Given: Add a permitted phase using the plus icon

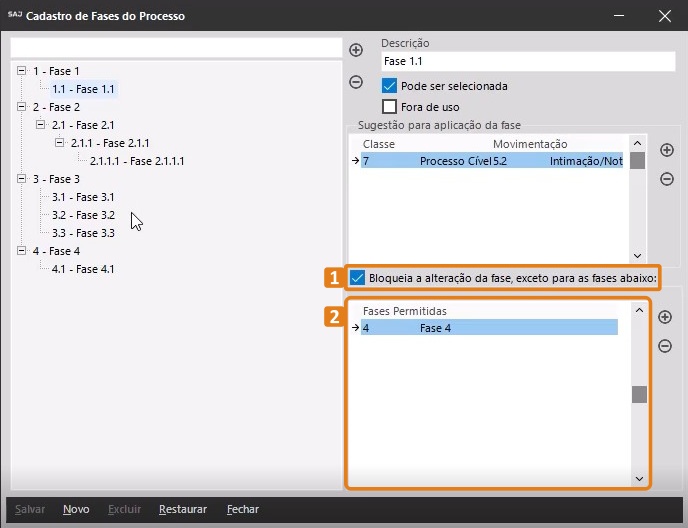Looking at the screenshot, I should (x=665, y=317).
